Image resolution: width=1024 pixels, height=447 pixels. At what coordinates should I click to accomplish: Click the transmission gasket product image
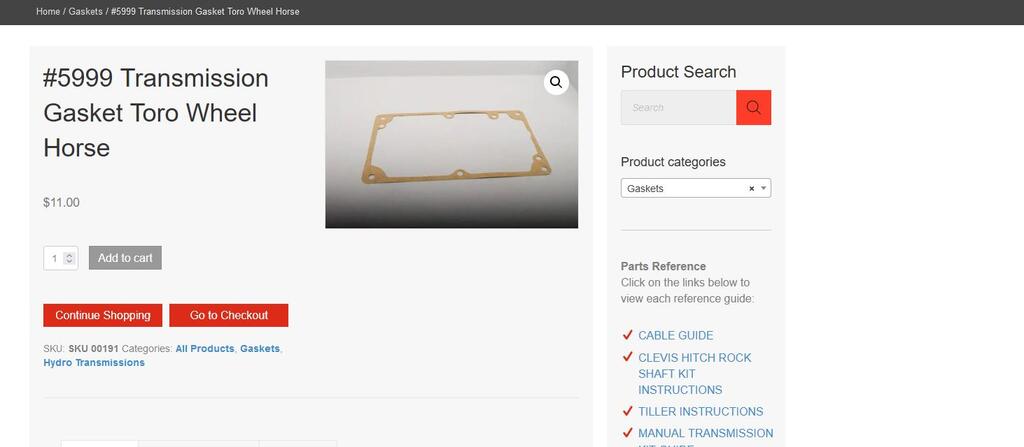pyautogui.click(x=451, y=144)
